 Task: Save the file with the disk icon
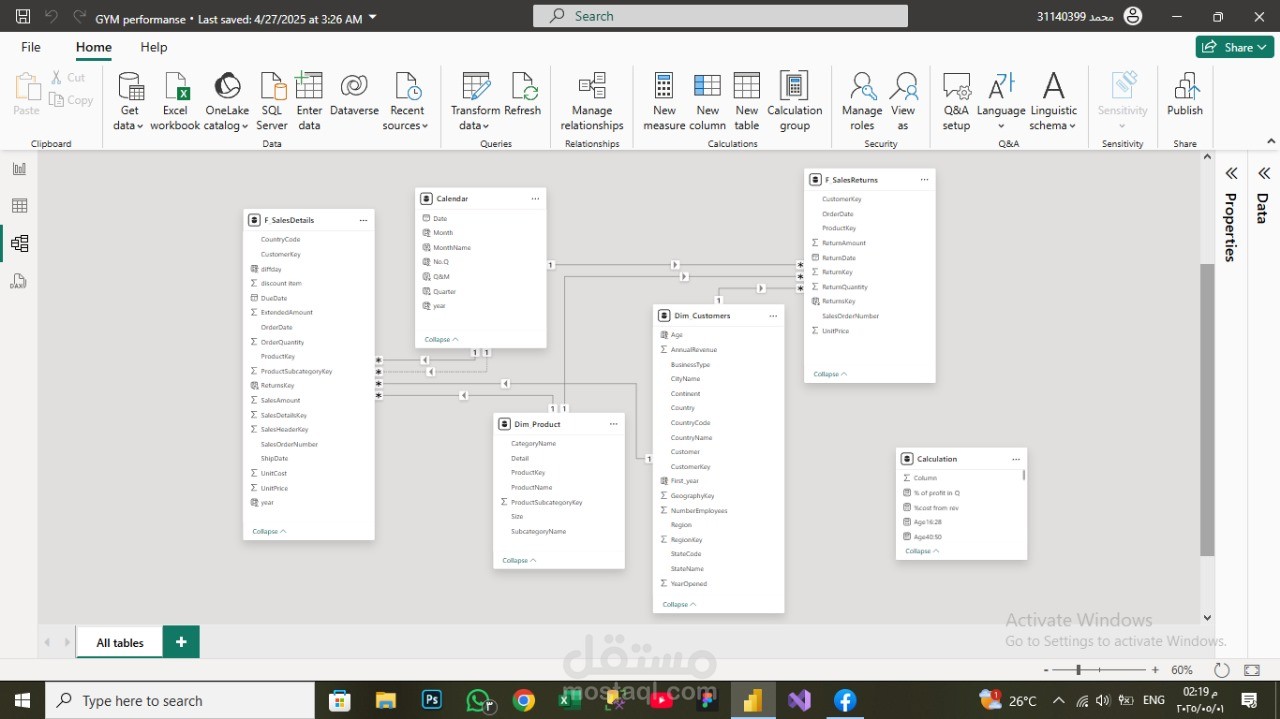[22, 17]
